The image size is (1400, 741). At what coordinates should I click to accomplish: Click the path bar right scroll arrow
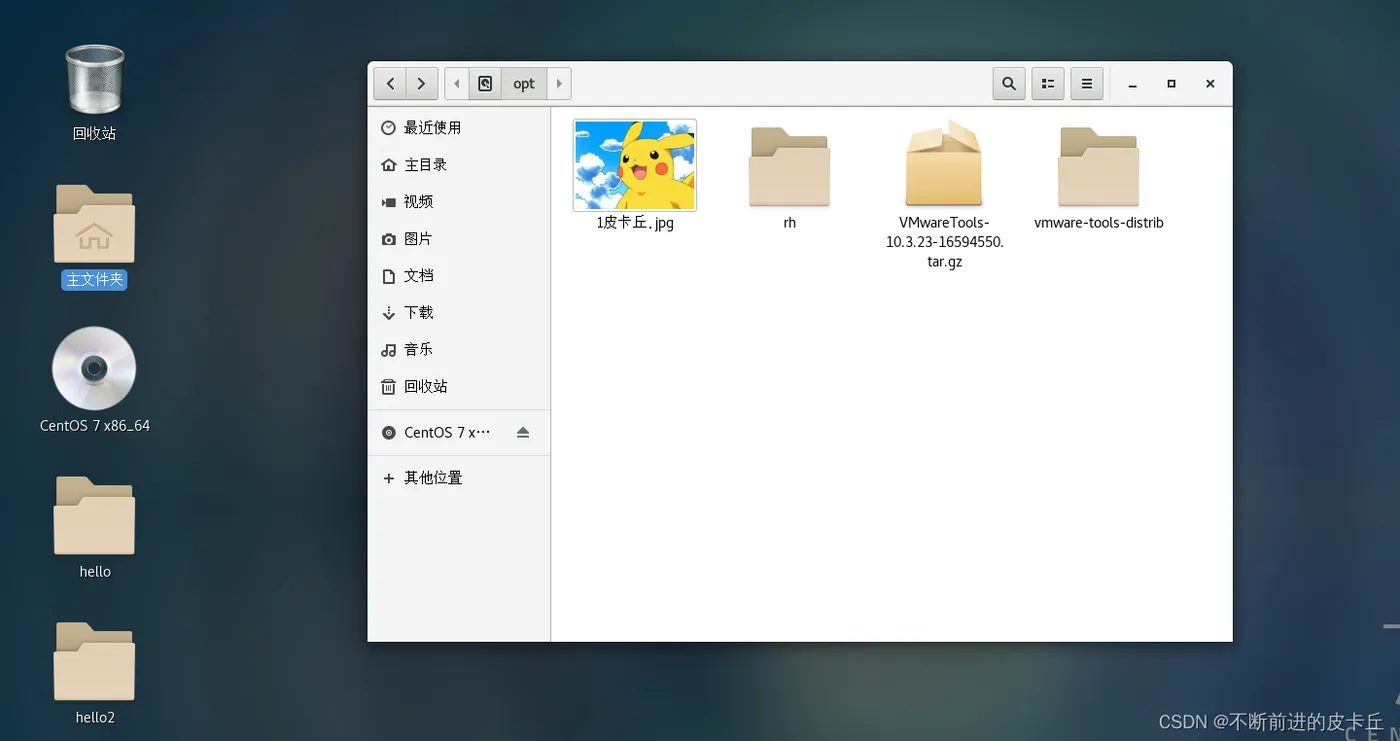click(559, 84)
